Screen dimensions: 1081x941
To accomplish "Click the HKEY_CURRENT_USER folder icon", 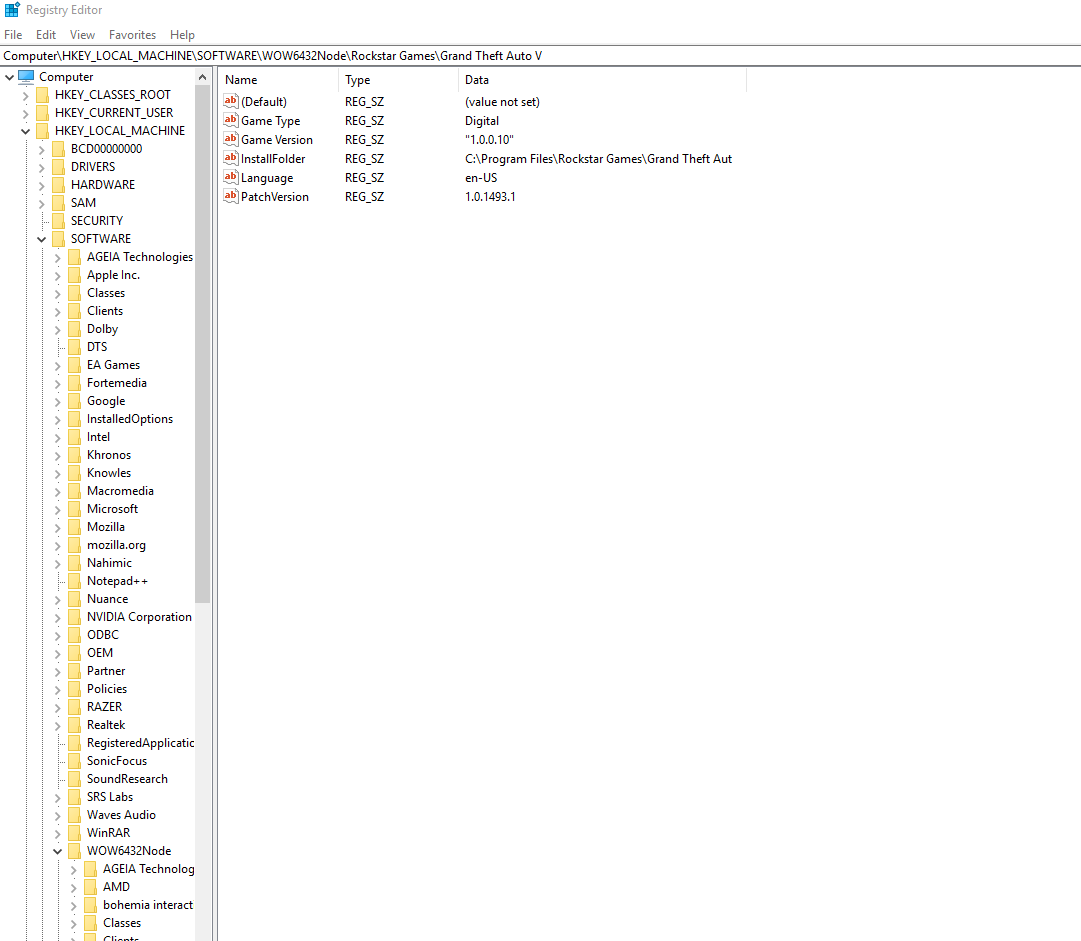I will (x=43, y=112).
